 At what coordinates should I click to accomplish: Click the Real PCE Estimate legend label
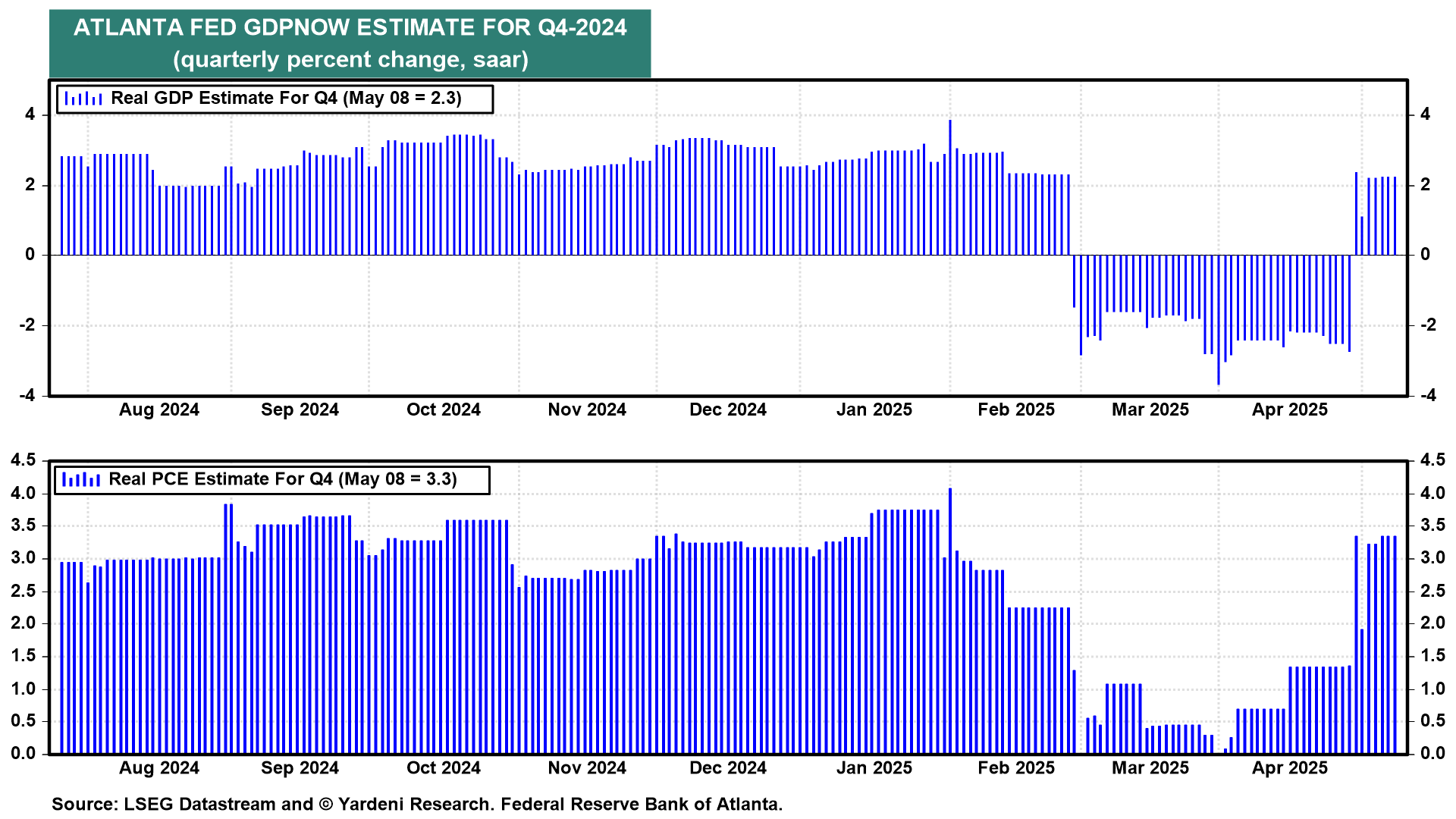[282, 479]
